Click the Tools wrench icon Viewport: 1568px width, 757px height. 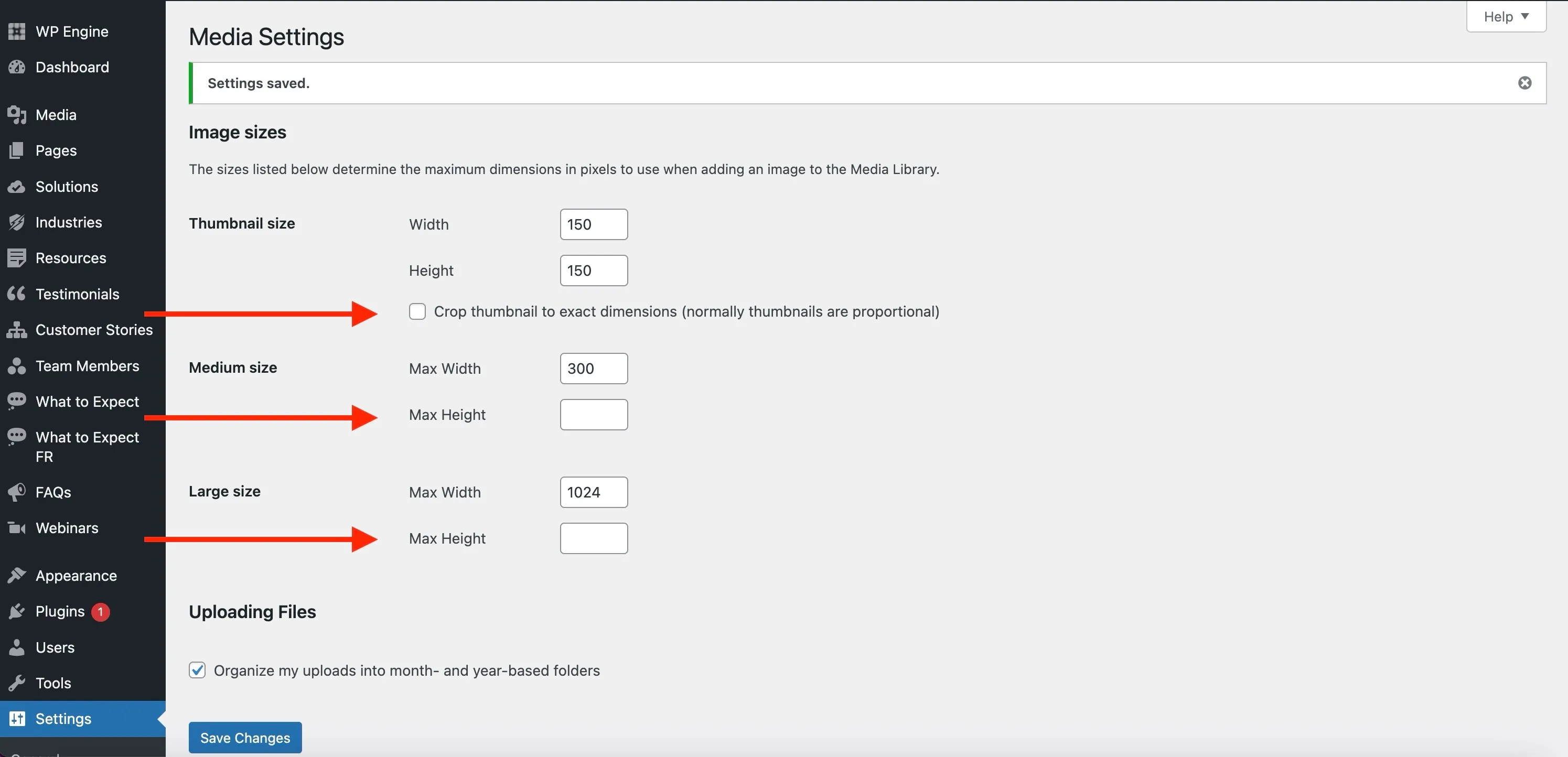[17, 684]
